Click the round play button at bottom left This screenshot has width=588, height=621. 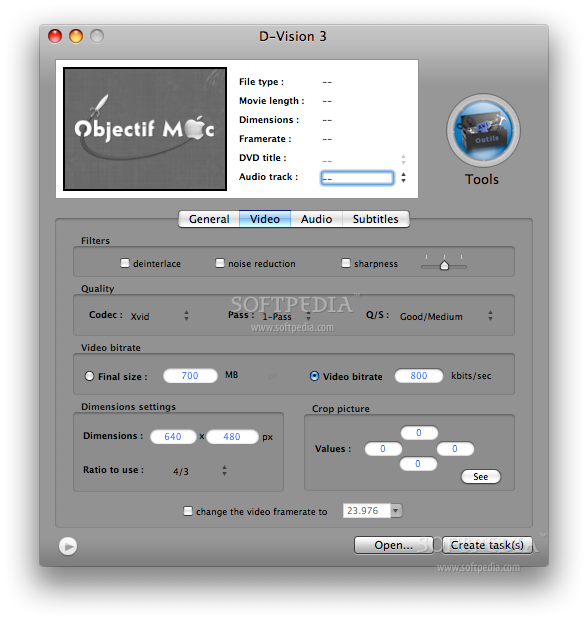[x=68, y=546]
